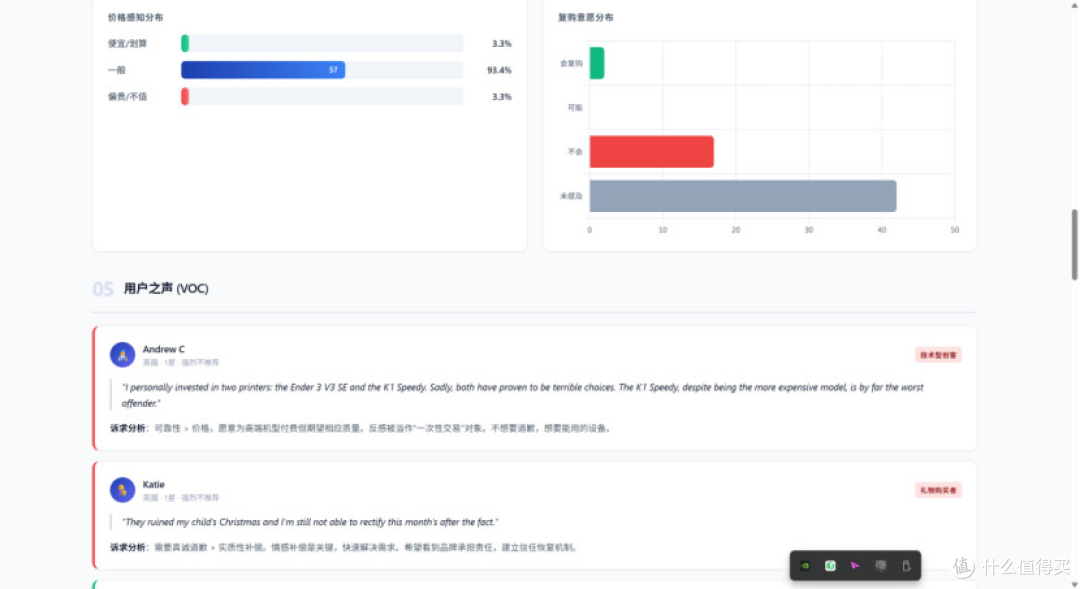The image size is (1080, 589).
Task: Click the blue 一般 bar showing 57
Action: click(x=263, y=70)
